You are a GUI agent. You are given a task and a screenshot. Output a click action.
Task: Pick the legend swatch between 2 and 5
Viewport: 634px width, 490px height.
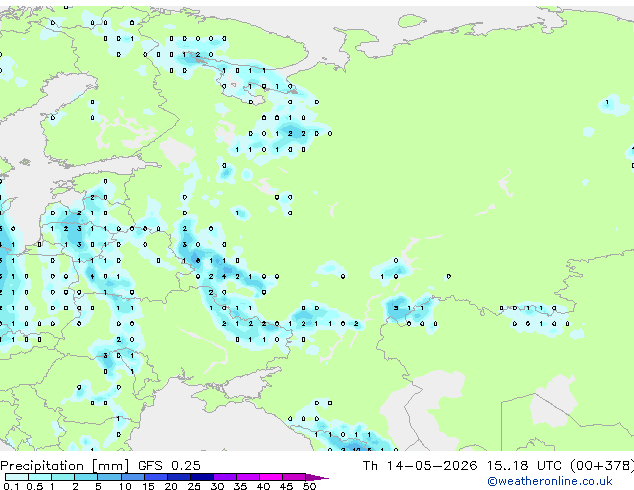click(86, 477)
